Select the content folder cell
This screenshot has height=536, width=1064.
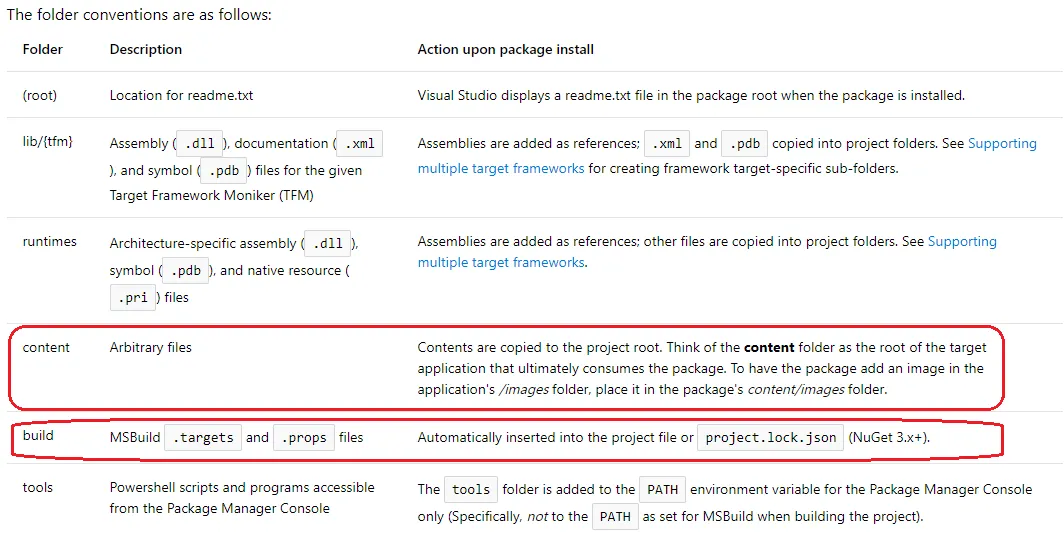47,347
